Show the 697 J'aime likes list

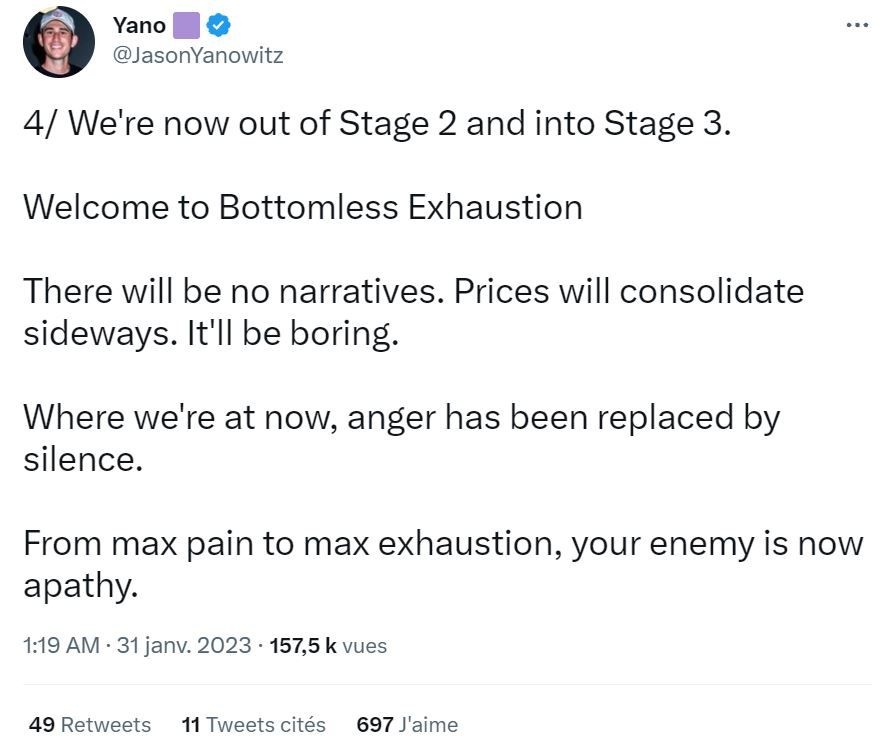click(x=407, y=725)
